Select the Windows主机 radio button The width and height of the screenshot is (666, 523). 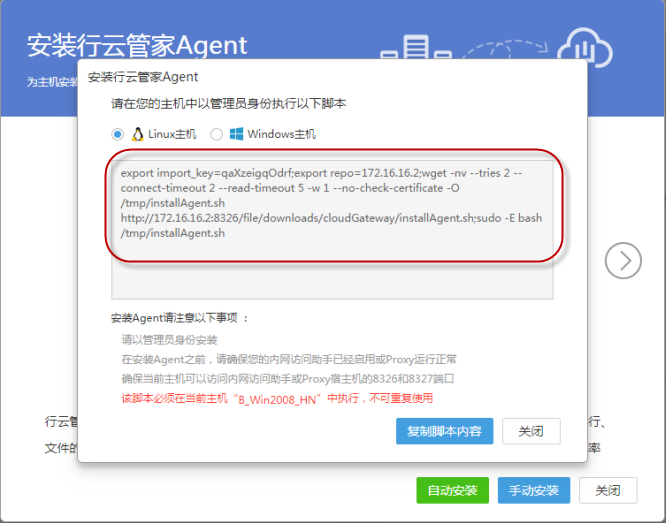tap(217, 134)
